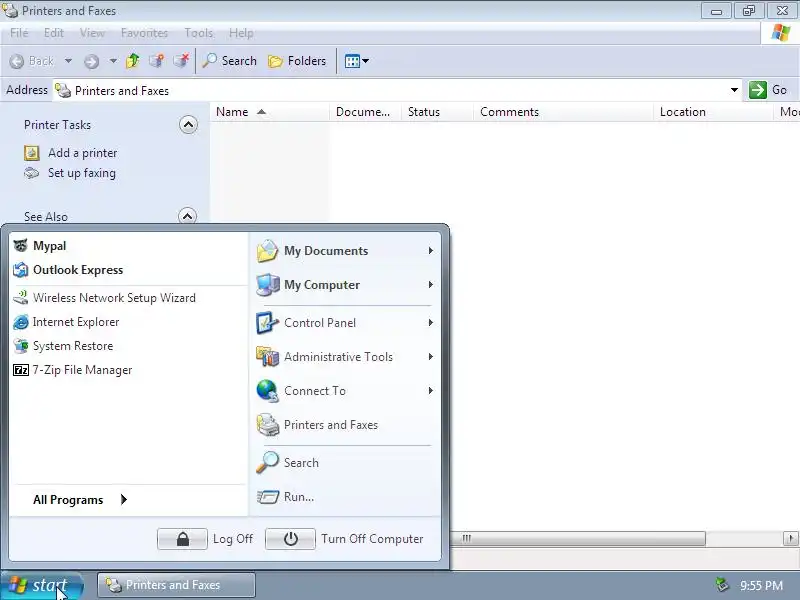The height and width of the screenshot is (600, 800).
Task: Click the Start button on taskbar
Action: [42, 585]
